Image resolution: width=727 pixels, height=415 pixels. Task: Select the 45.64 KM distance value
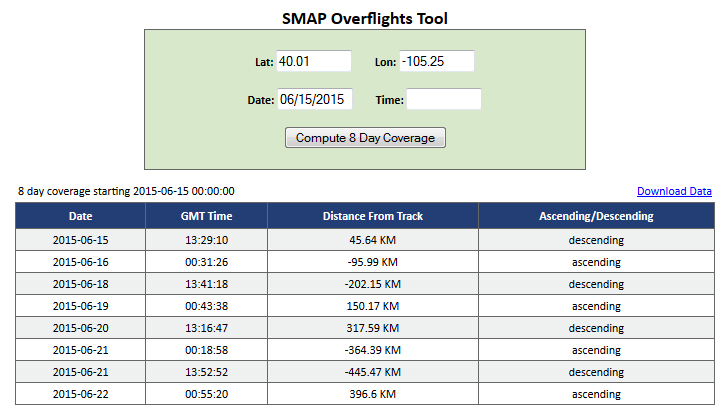click(x=373, y=240)
